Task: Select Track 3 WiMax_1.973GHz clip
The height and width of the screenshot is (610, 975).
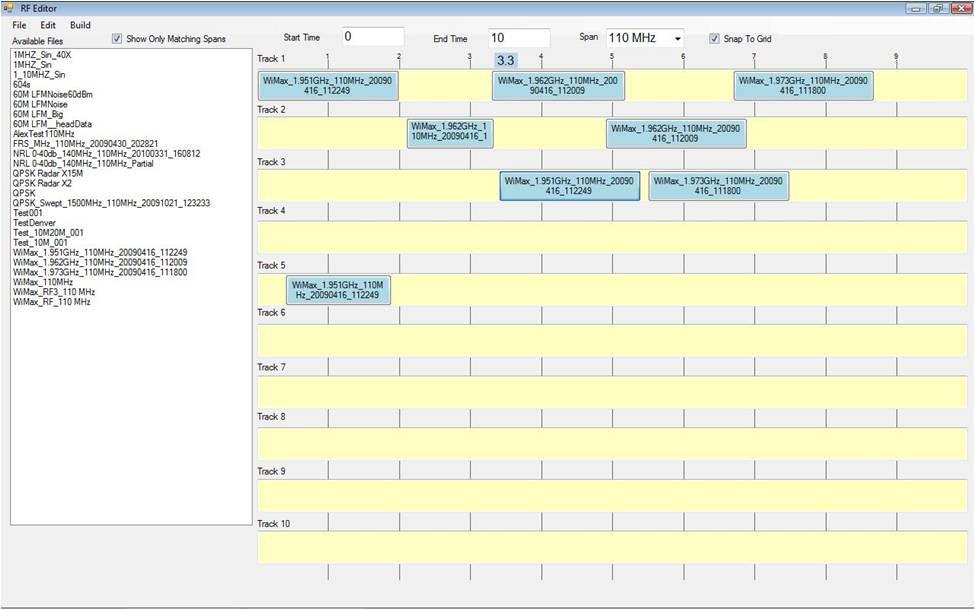Action: click(x=718, y=186)
